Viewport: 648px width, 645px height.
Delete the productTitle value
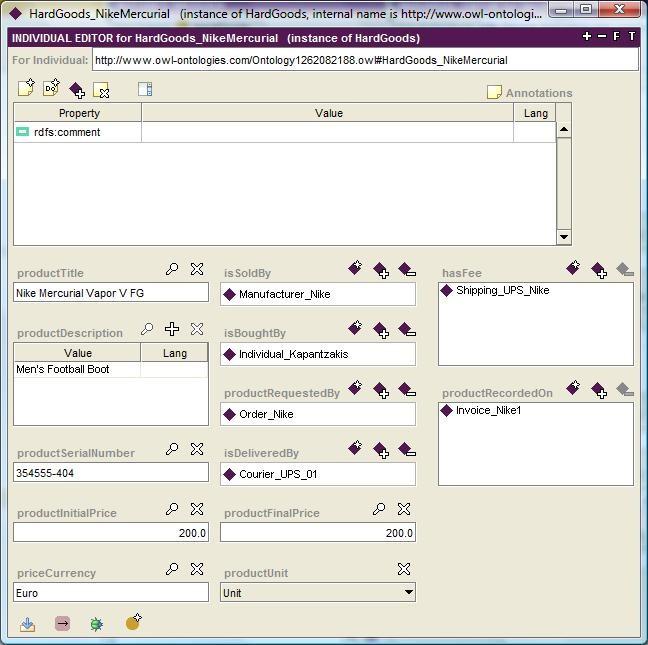(197, 269)
